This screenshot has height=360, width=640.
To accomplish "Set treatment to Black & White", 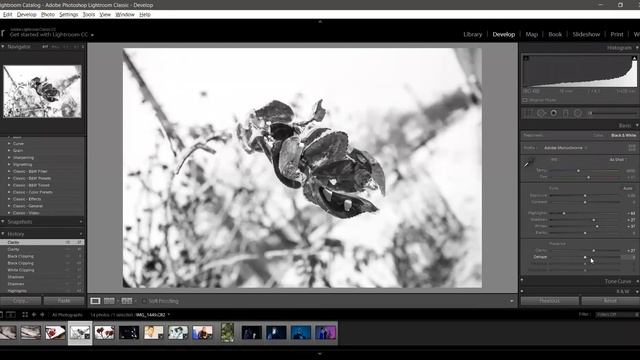I will click(x=623, y=135).
